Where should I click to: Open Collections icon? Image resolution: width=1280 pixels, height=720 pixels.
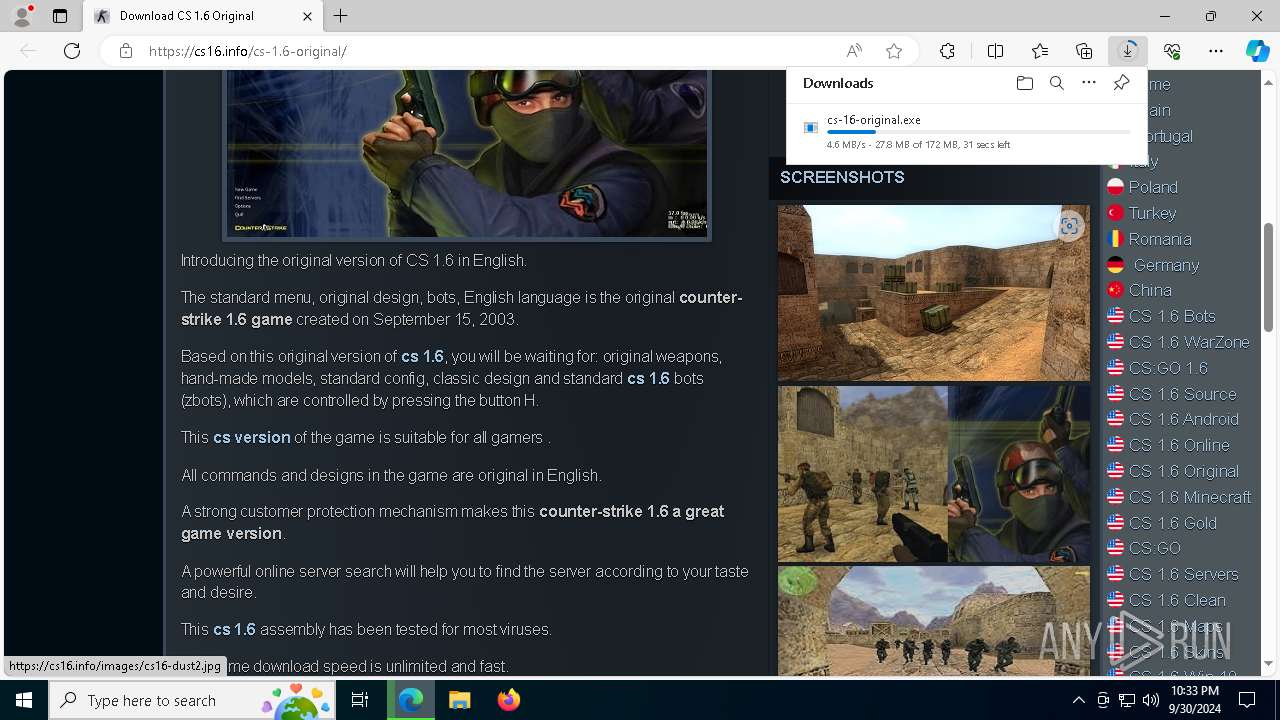pos(1084,51)
